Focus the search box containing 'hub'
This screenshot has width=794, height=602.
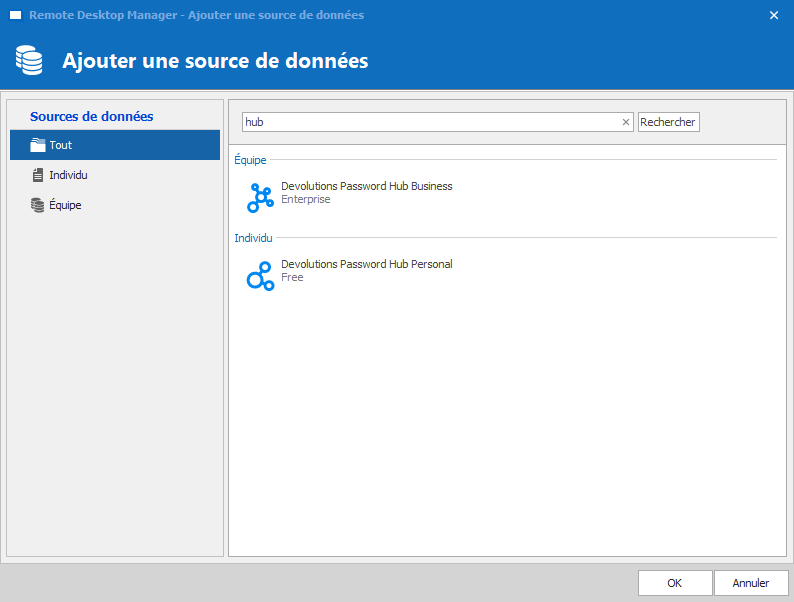coord(430,122)
